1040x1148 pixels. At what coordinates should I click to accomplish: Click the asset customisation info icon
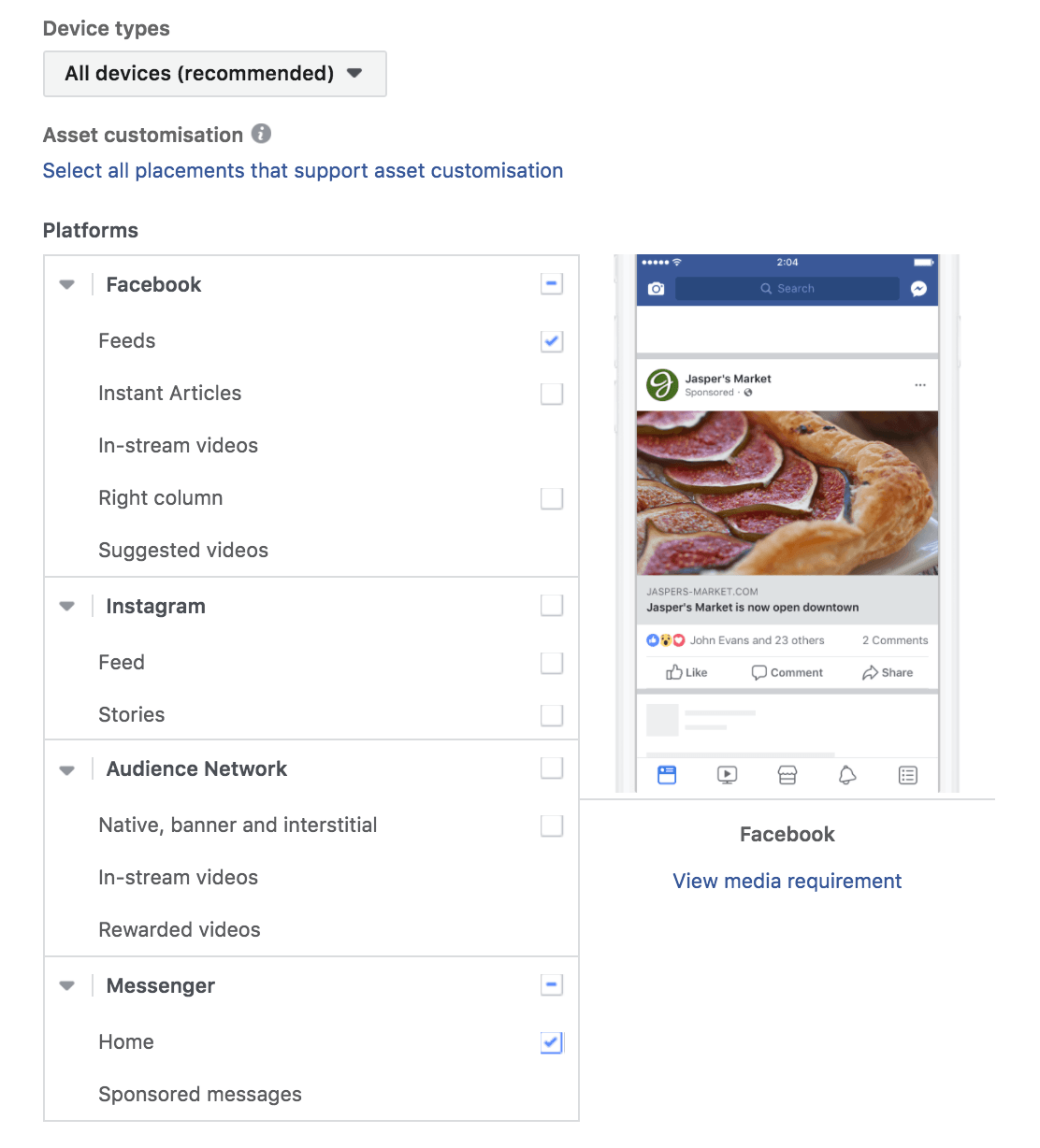click(x=262, y=134)
